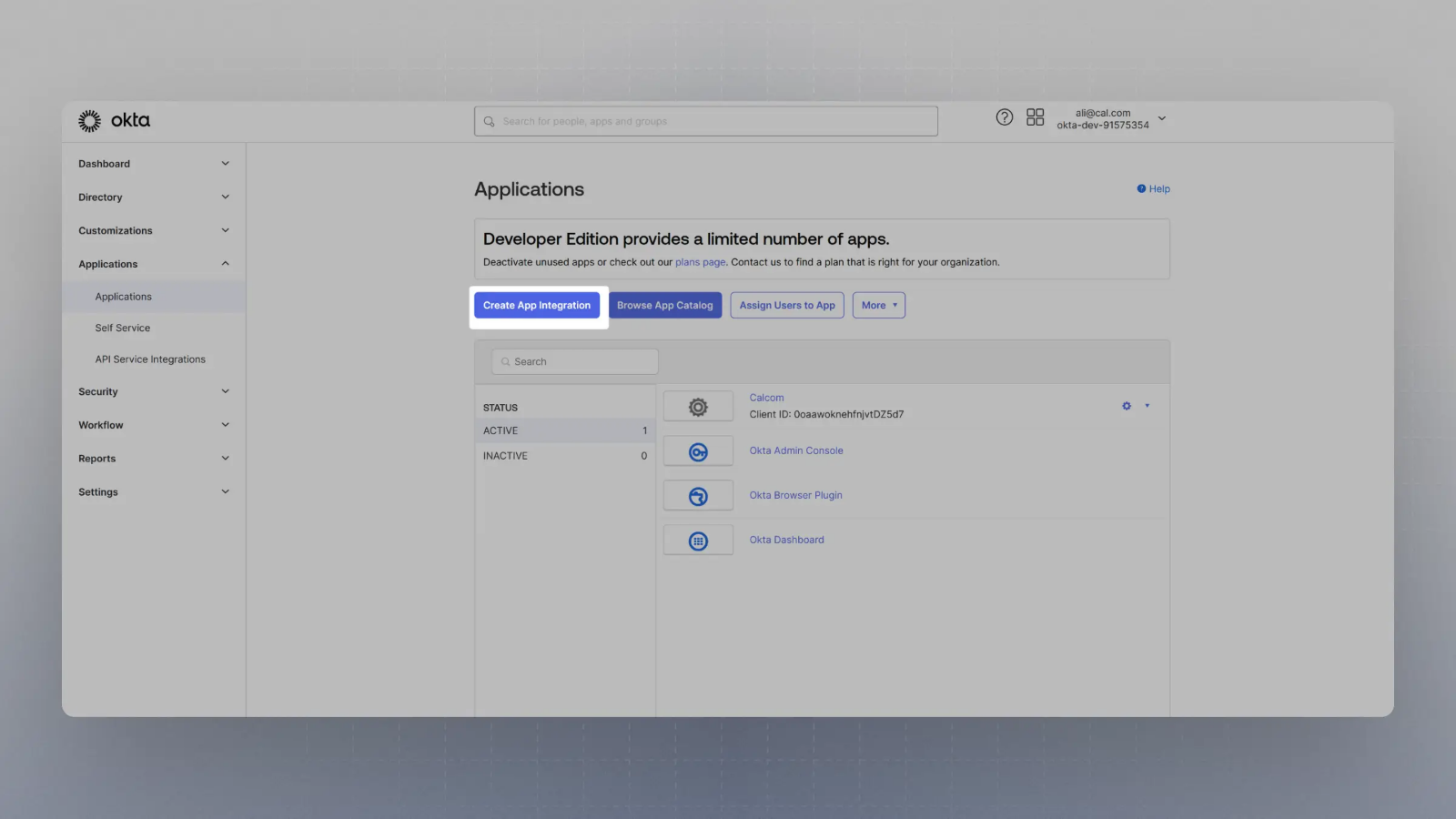
Task: Click the Calcom gear app icon
Action: point(698,407)
